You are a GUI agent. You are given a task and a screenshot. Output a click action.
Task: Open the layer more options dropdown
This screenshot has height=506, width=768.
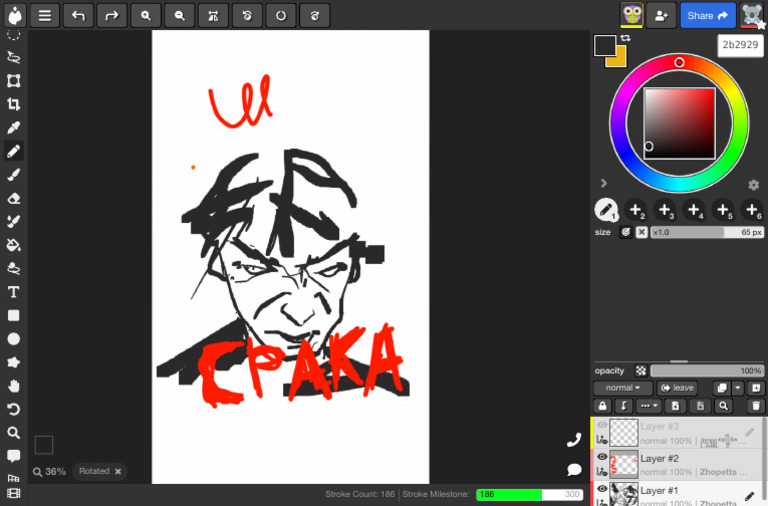click(649, 406)
